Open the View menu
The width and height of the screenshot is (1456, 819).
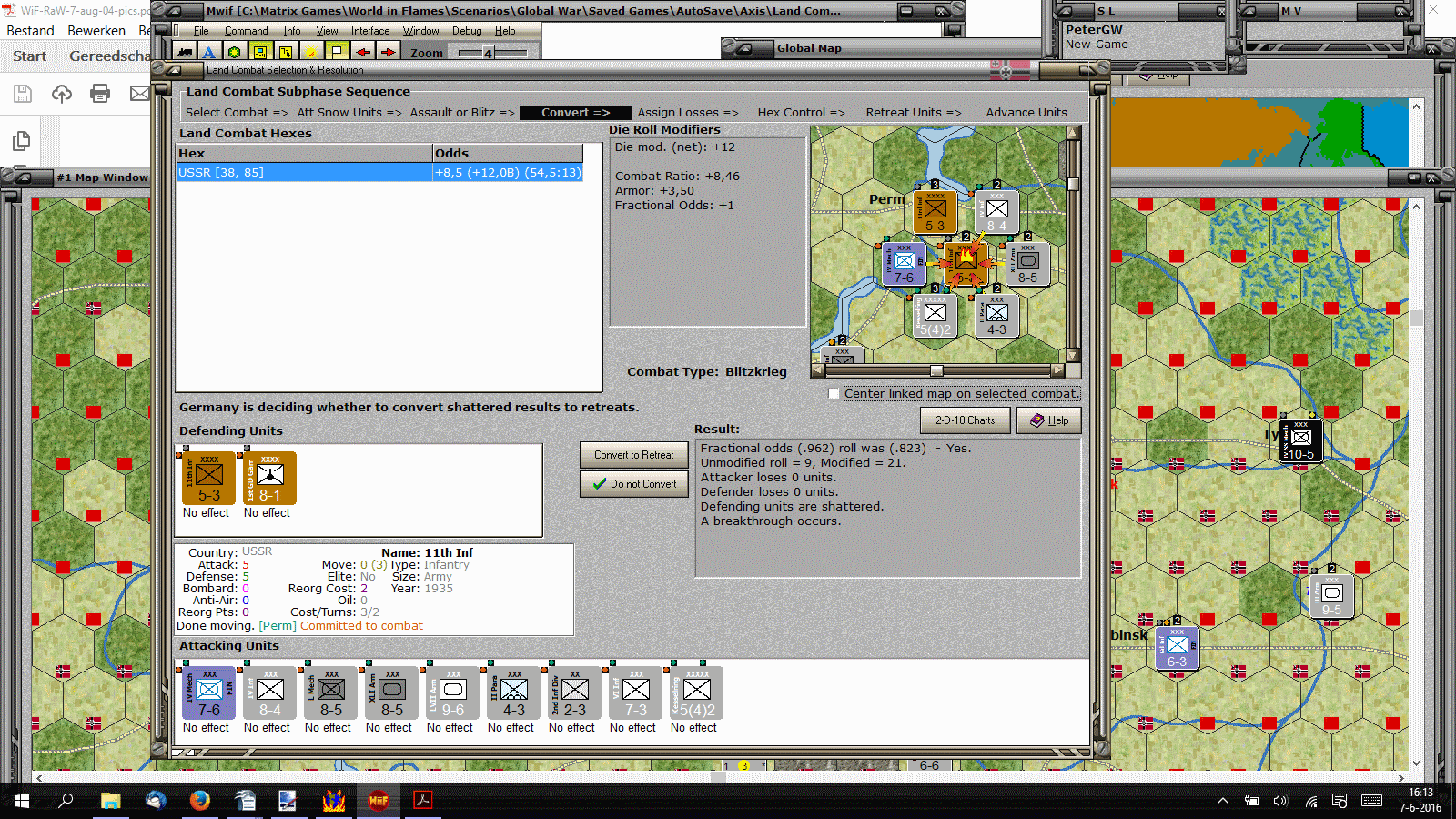coord(327,31)
